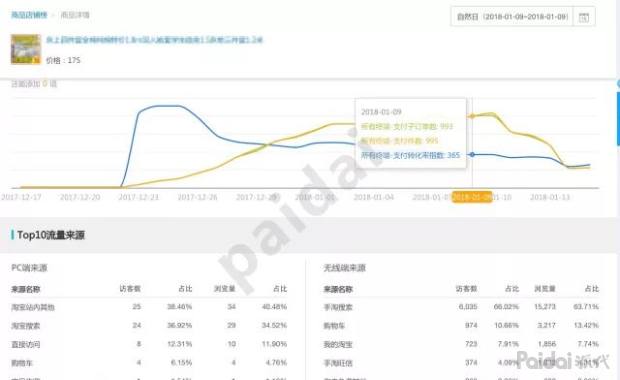Click the blue vertical scrollbar on right edge
Screen dimensions: 620x380
tap(618, 119)
